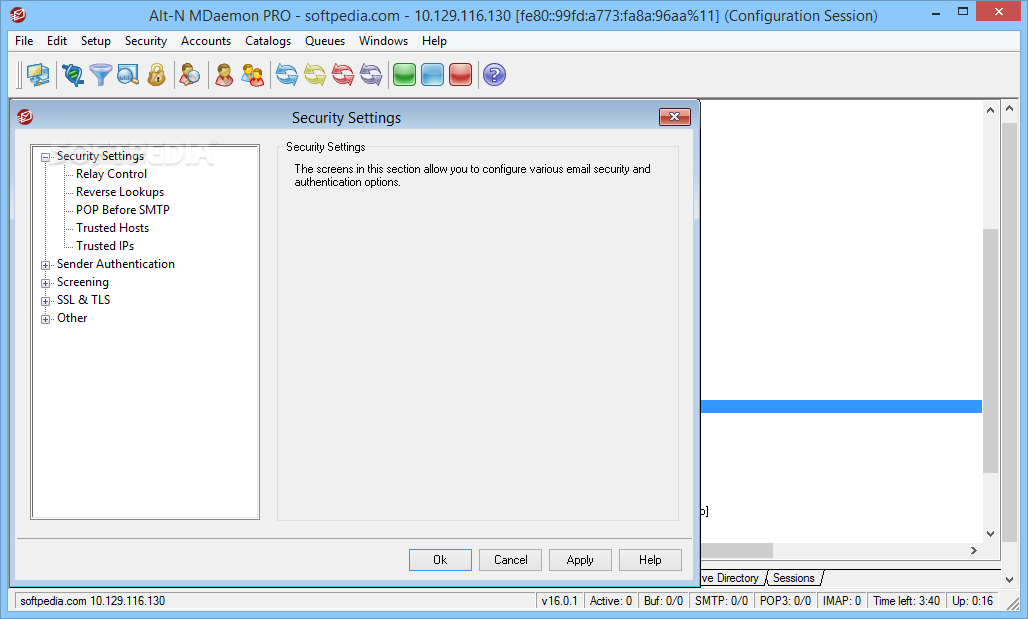Open help via question mark icon
Viewport: 1028px width, 619px height.
pos(494,75)
